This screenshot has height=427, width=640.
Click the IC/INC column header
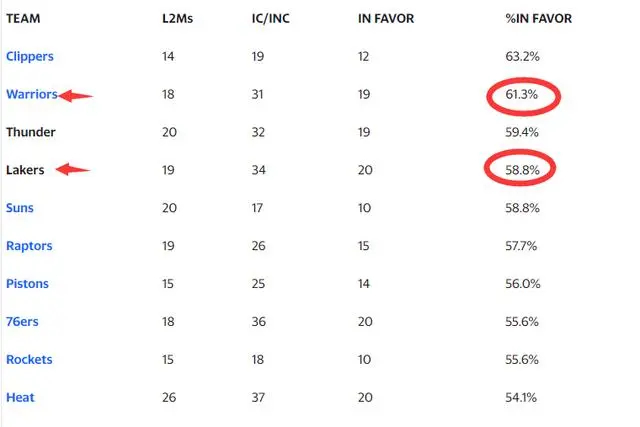(x=272, y=19)
